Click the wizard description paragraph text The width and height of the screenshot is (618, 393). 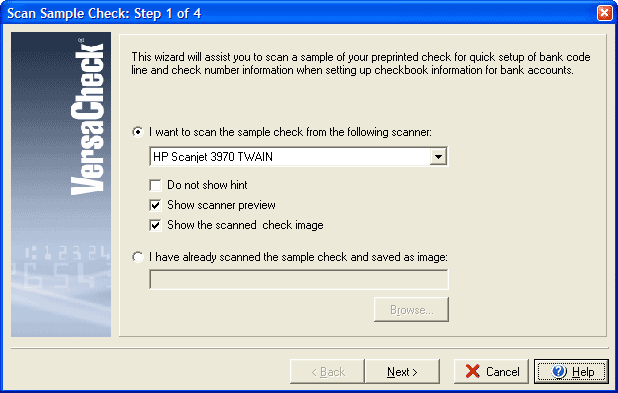[x=361, y=63]
